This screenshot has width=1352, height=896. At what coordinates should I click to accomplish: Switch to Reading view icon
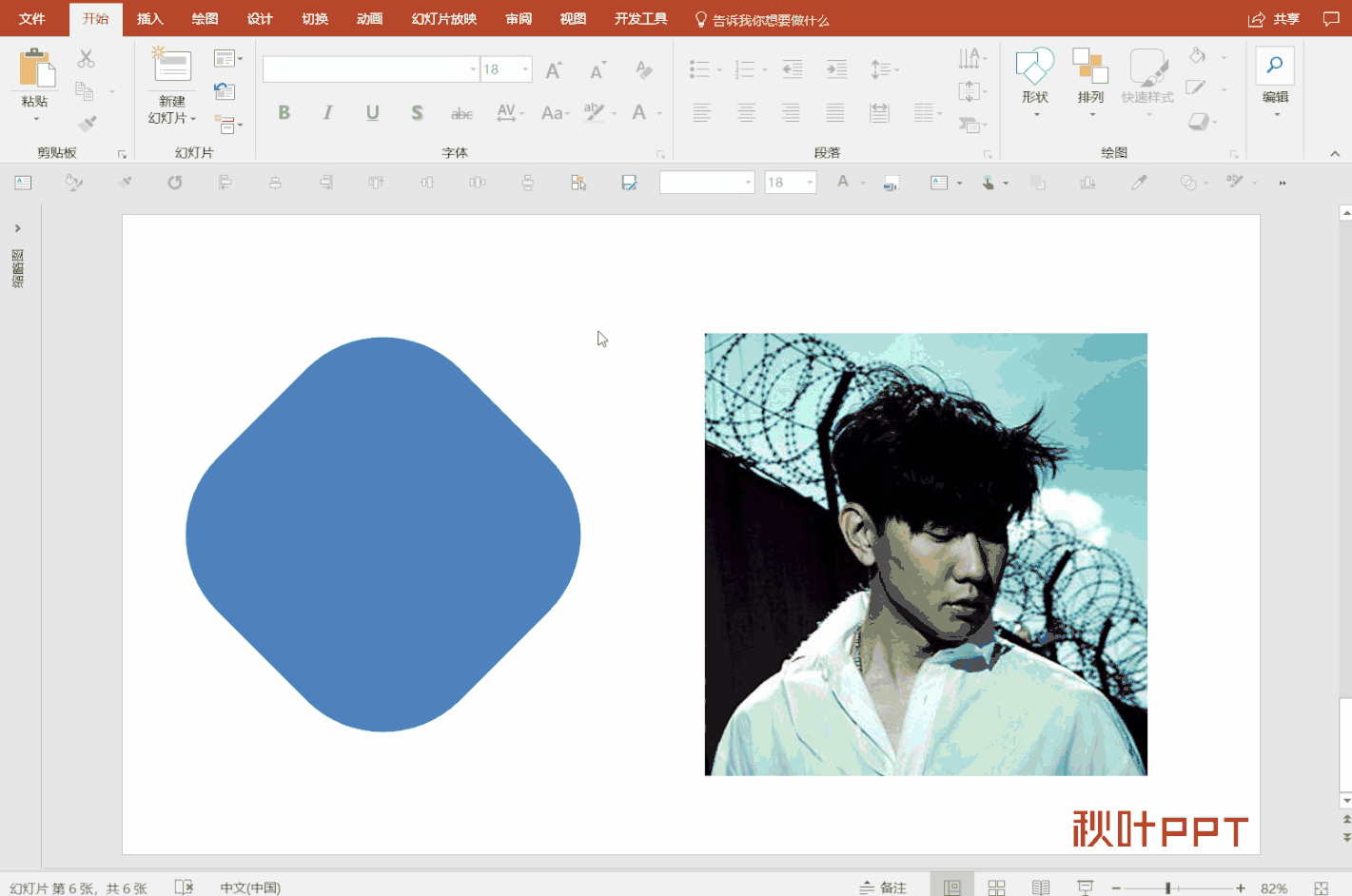[1041, 887]
